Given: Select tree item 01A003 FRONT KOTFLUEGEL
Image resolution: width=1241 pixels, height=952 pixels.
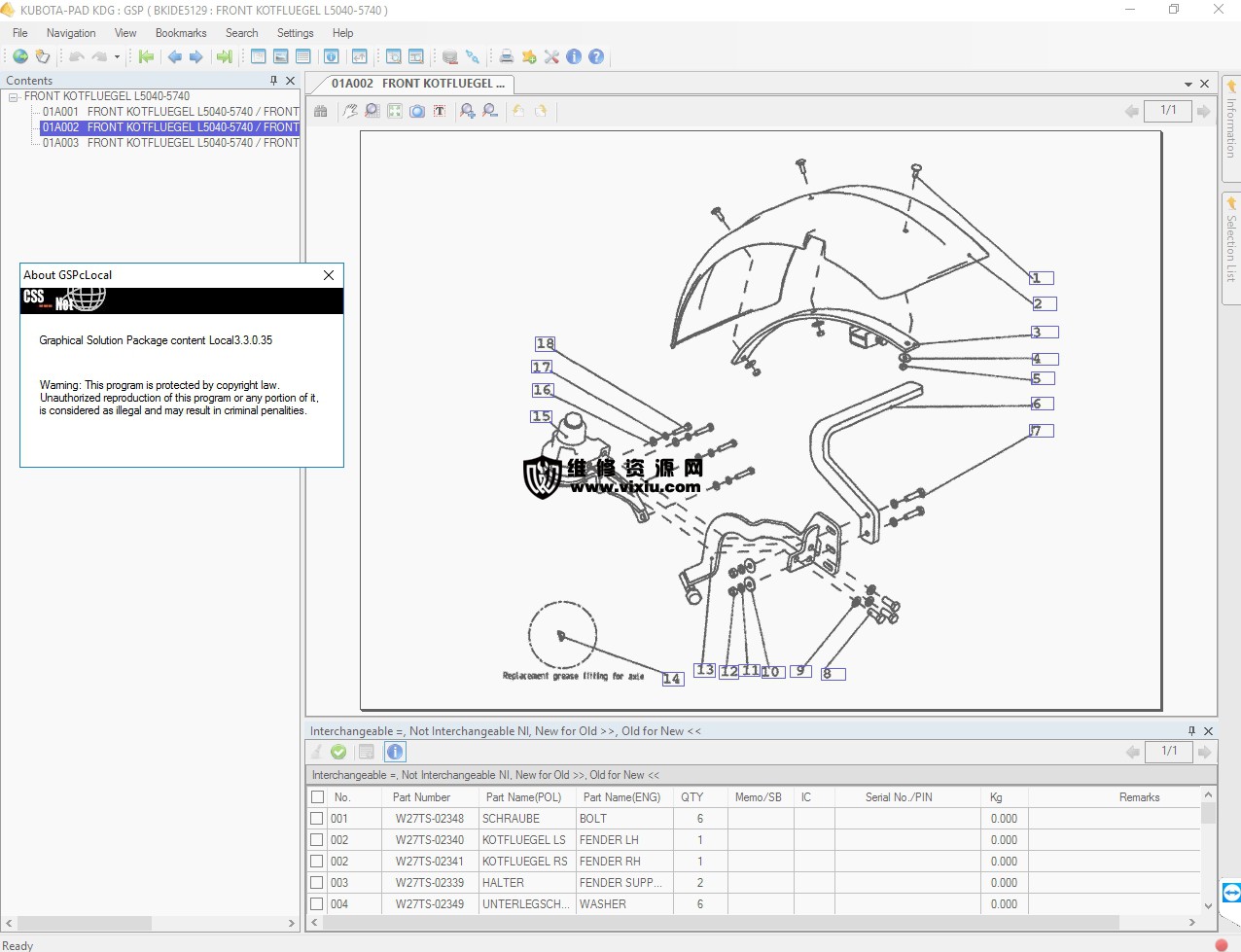Looking at the screenshot, I should (170, 143).
